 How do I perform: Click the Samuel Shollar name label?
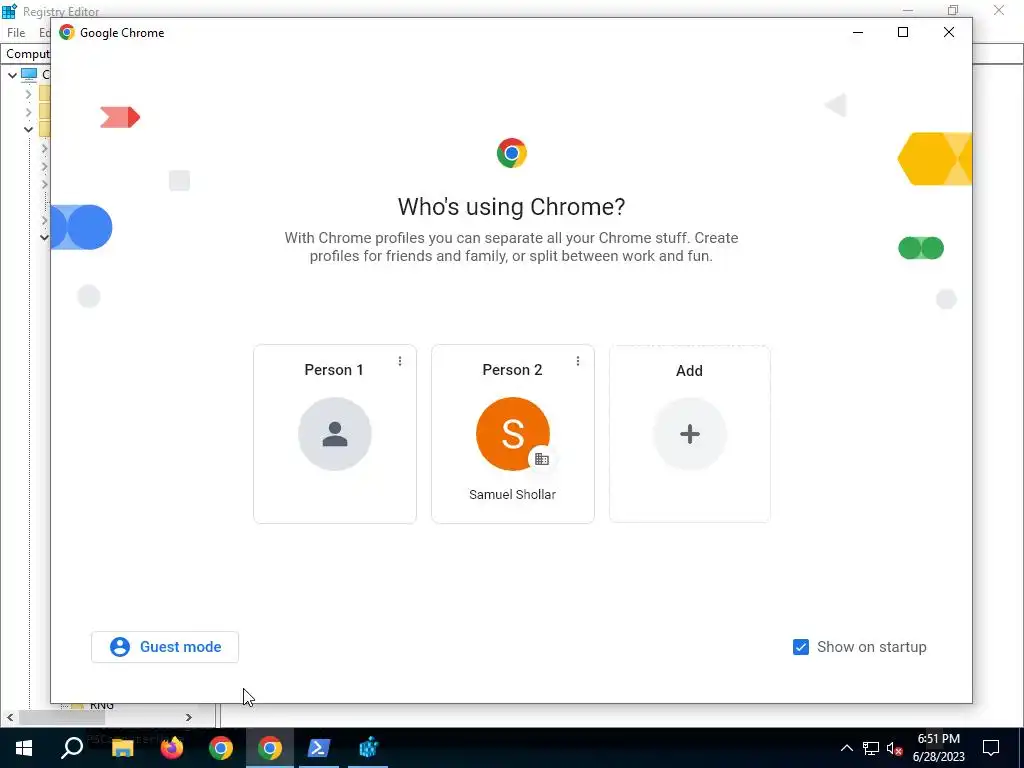(x=513, y=494)
